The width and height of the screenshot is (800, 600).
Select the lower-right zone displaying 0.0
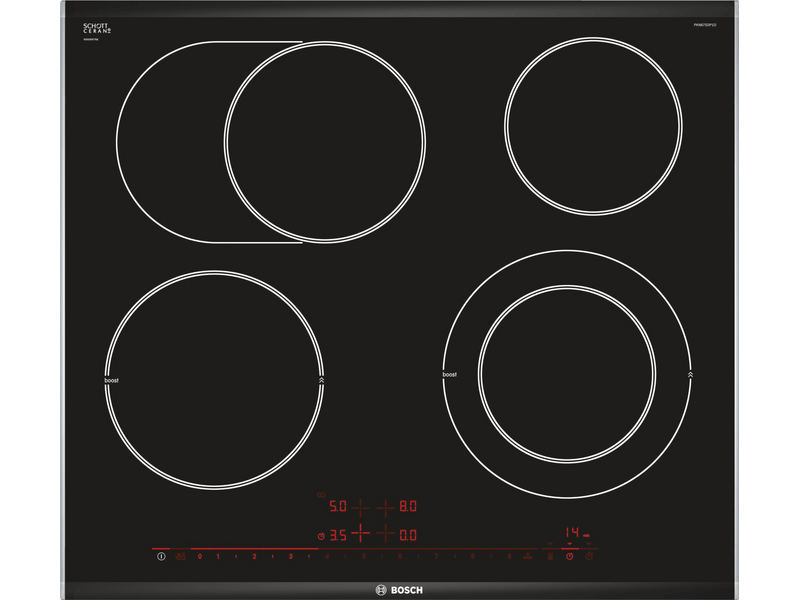(407, 536)
